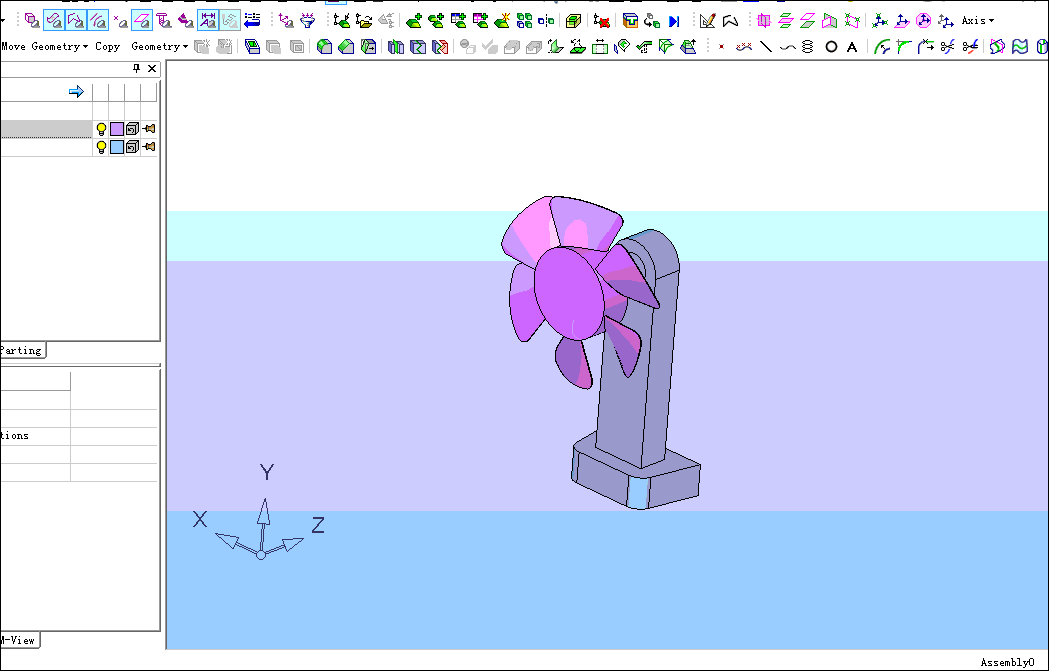Toggle the face selection filter
Screen dimensions: 1049x671
click(x=54, y=21)
